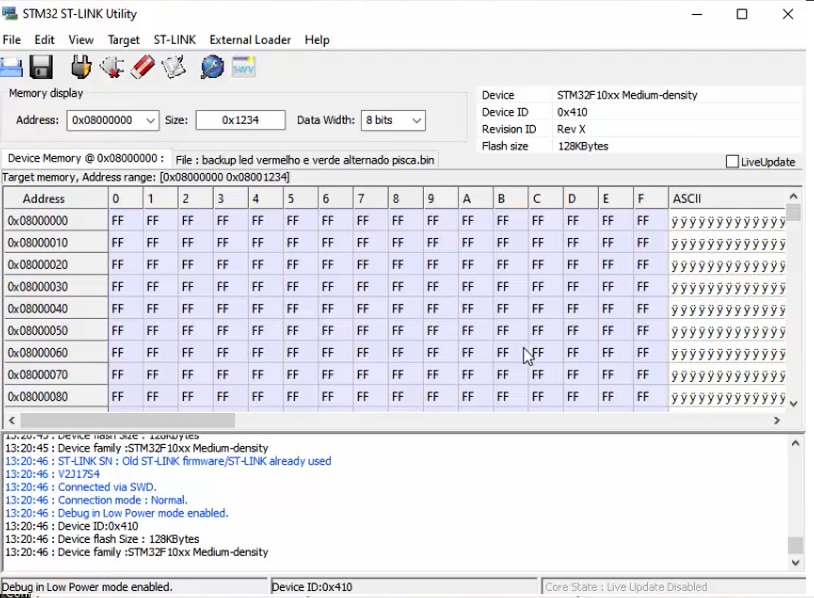
Task: Click the Program and verify icon
Action: 173,67
